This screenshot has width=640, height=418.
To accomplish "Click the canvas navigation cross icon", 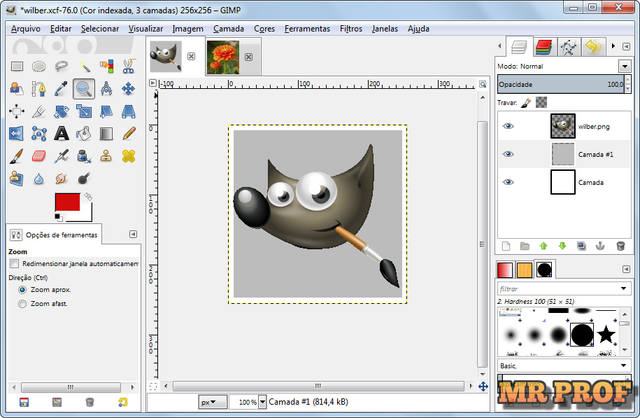I will point(483,386).
